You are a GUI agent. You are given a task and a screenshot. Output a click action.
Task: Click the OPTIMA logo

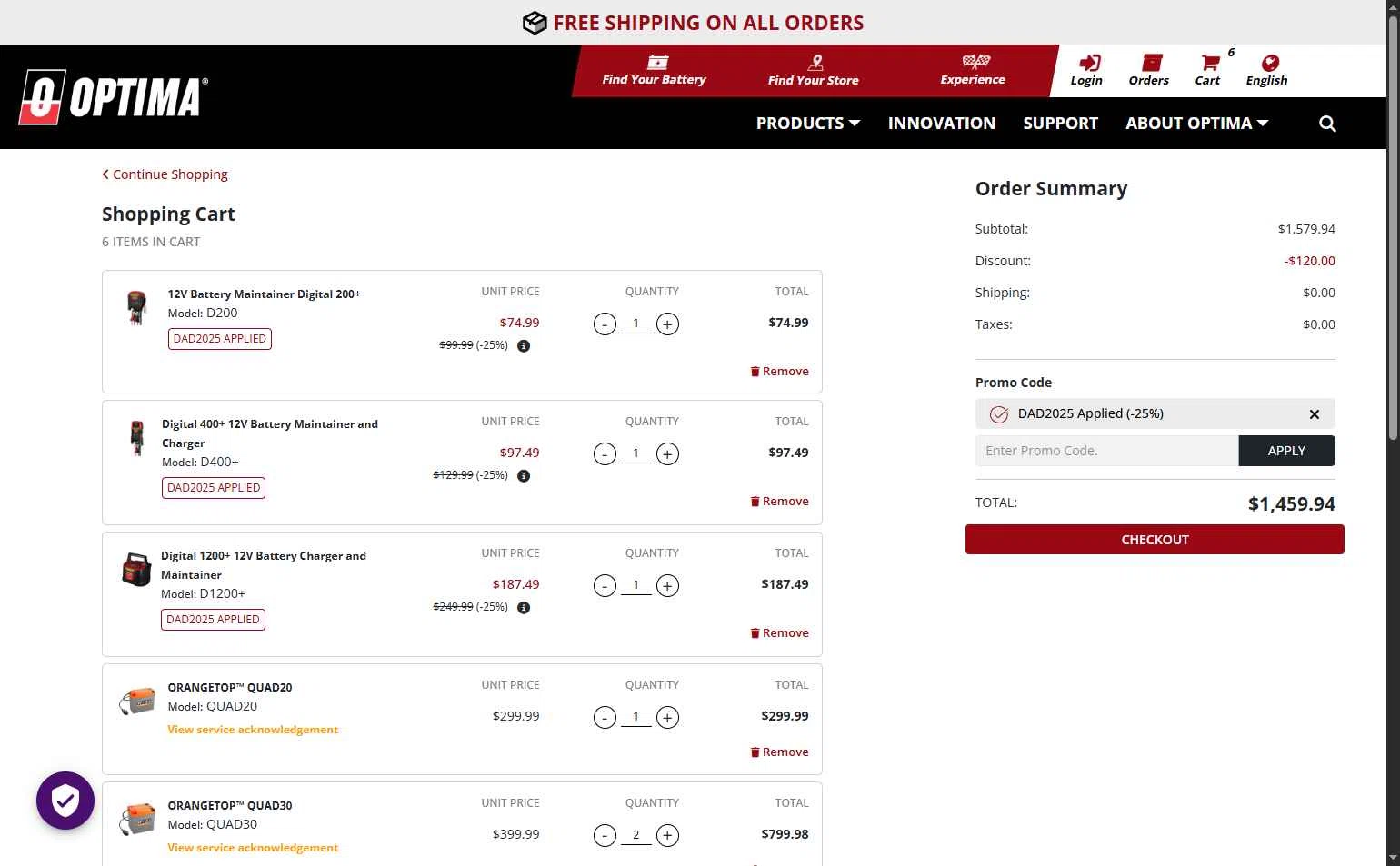(114, 96)
